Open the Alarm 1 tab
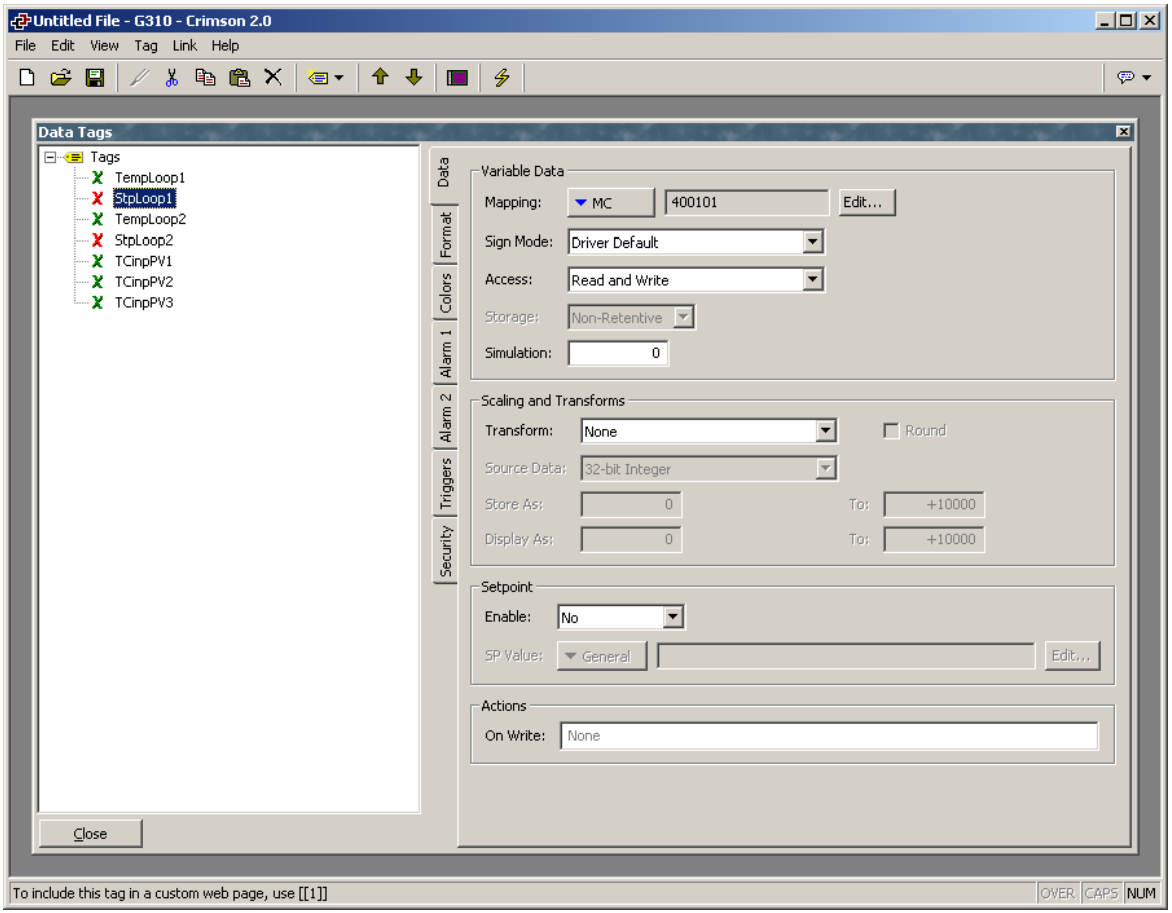The height and width of the screenshot is (913, 1172). [445, 354]
